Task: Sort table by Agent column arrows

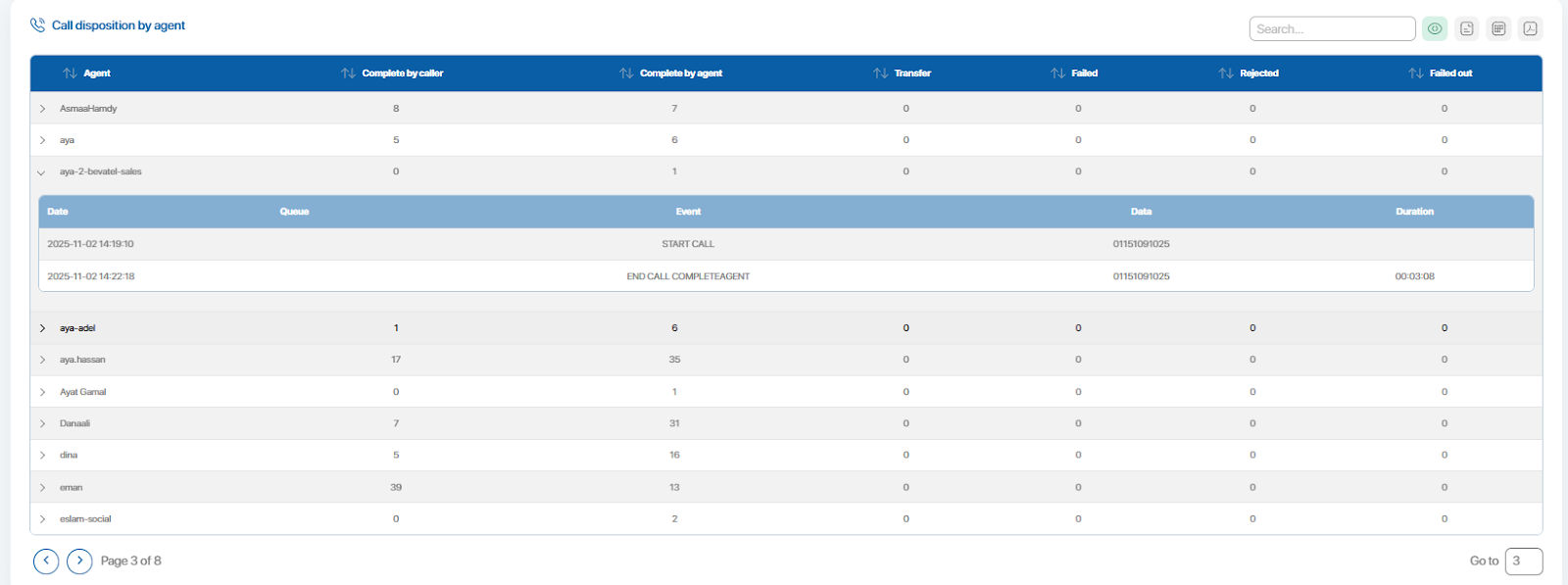Action: 70,73
